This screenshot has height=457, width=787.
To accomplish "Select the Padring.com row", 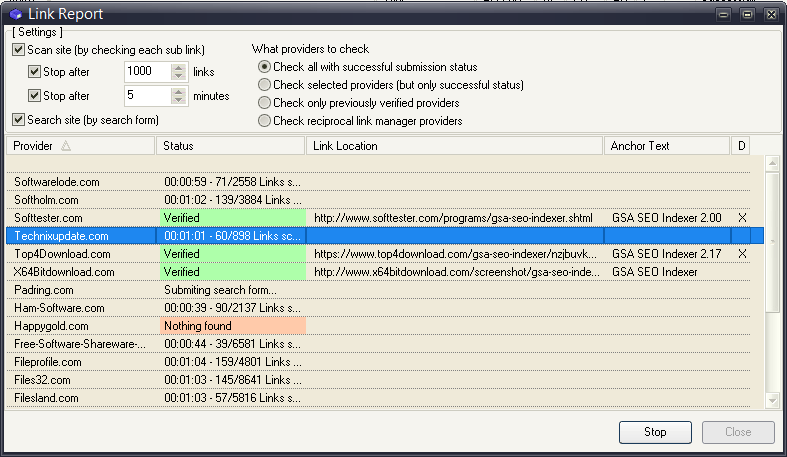I will [378, 290].
